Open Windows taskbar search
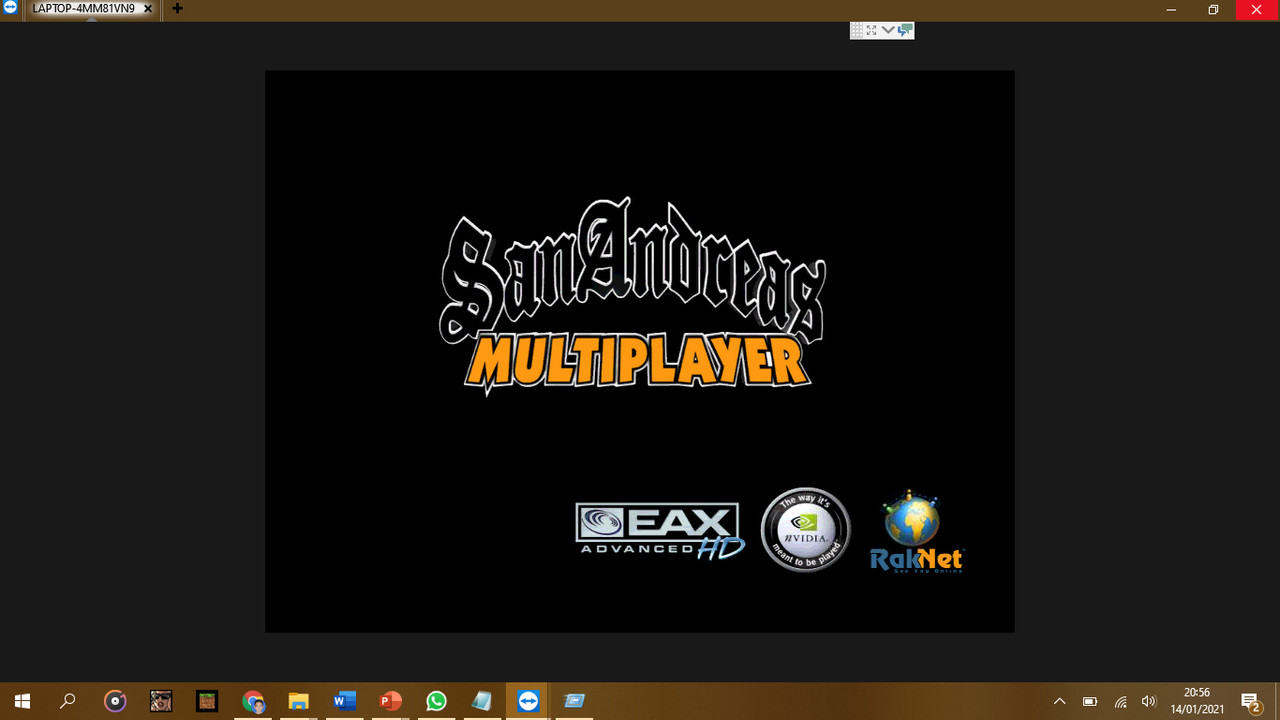The height and width of the screenshot is (720, 1280). [x=68, y=701]
